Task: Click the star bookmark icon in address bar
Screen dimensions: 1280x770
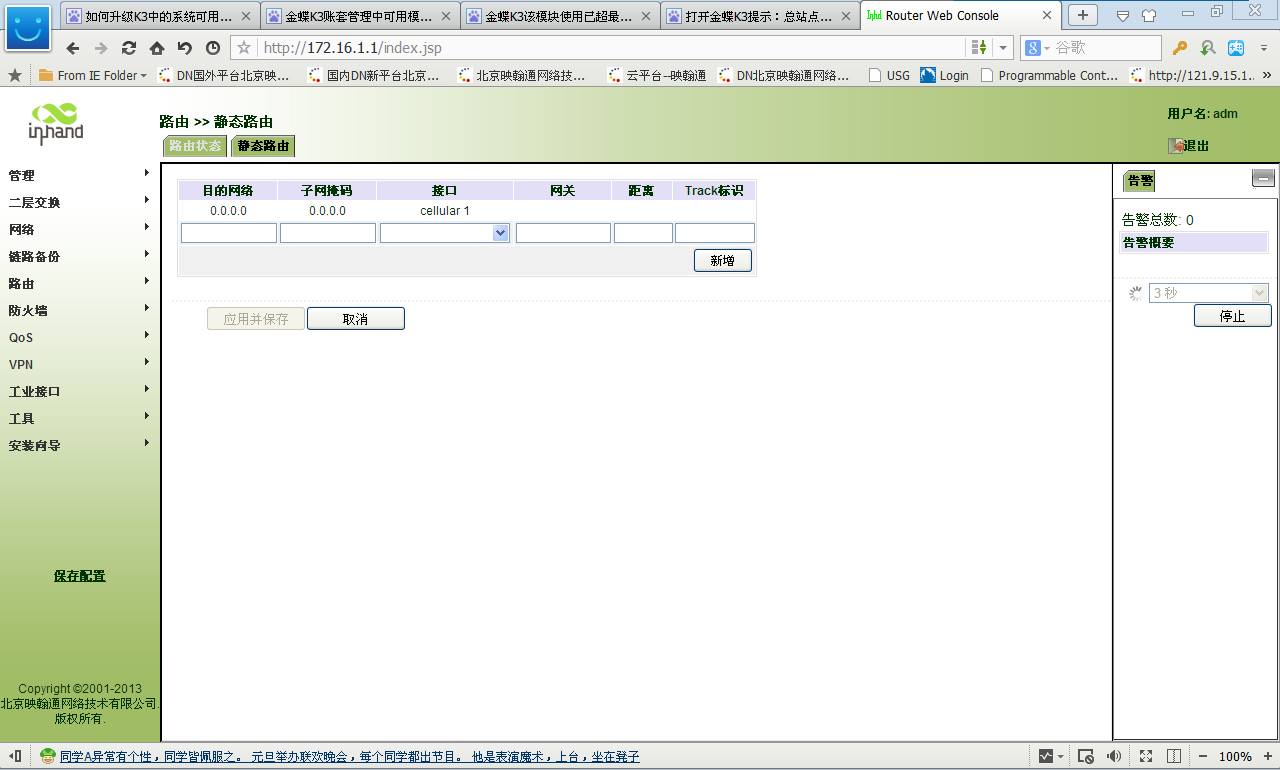Action: (x=244, y=48)
